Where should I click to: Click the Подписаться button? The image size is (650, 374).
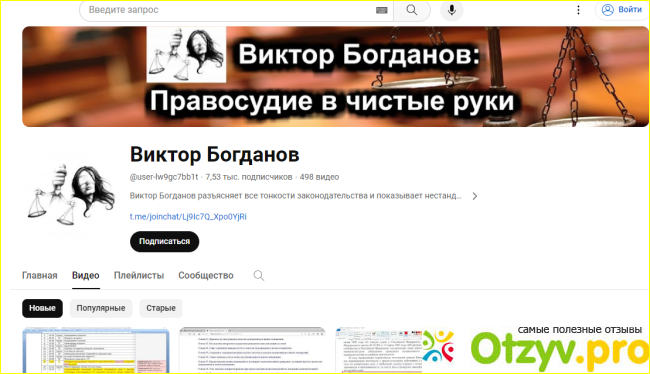[x=165, y=241]
